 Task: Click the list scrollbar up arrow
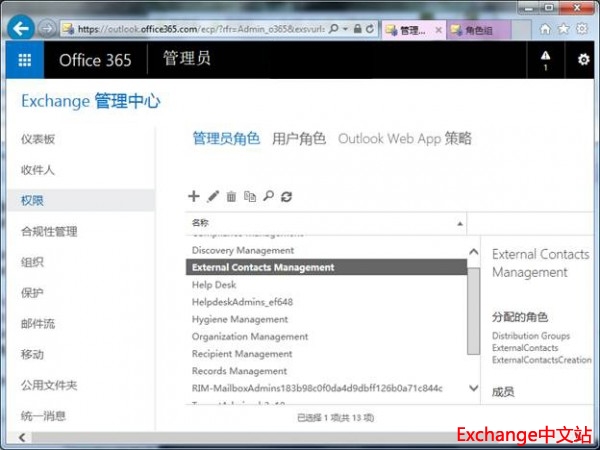tap(473, 251)
